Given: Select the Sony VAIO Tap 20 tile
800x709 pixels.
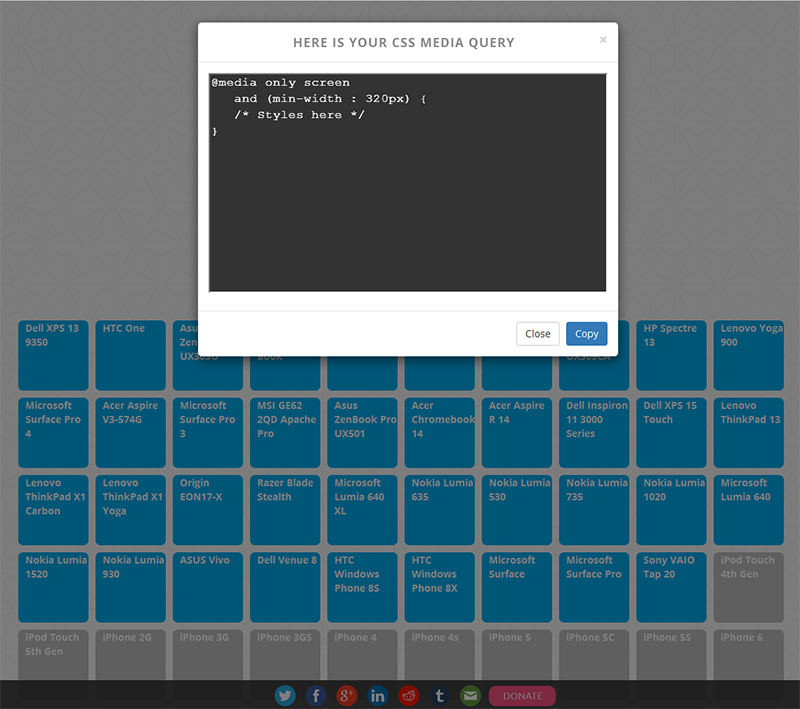Looking at the screenshot, I should click(671, 587).
